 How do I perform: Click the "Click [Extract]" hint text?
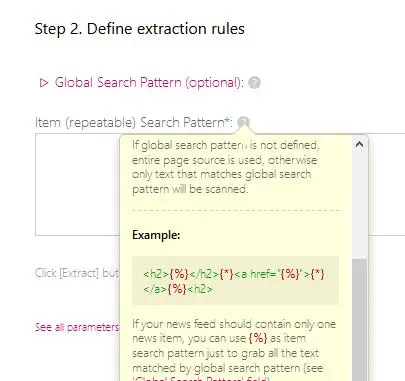pos(77,273)
